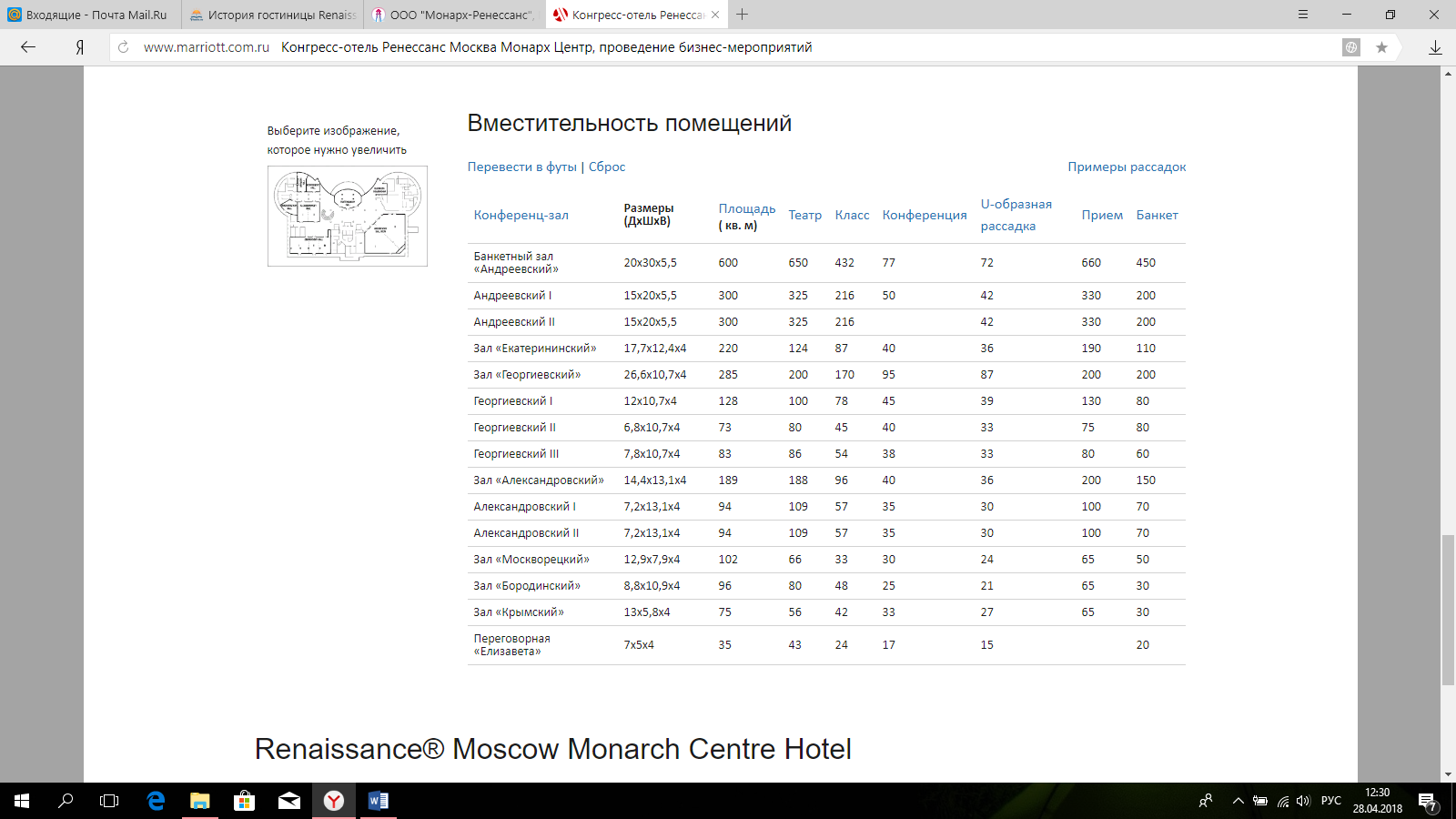
Task: Click the Сброс link
Action: tap(607, 167)
